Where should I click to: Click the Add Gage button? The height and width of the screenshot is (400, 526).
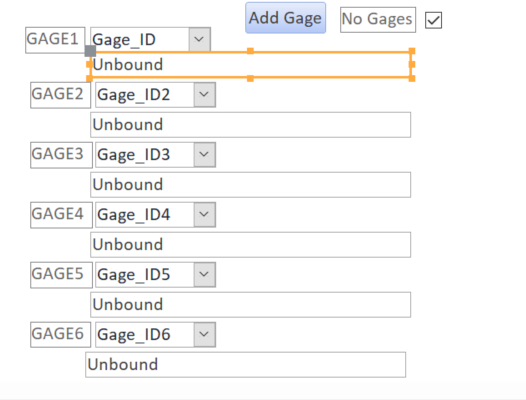coord(285,18)
